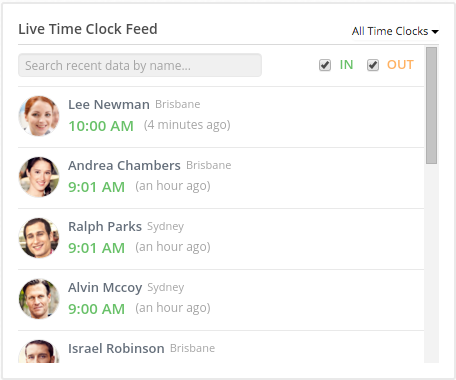Image resolution: width=456 pixels, height=380 pixels.
Task: Click Alvin Mccoy's name
Action: (105, 288)
